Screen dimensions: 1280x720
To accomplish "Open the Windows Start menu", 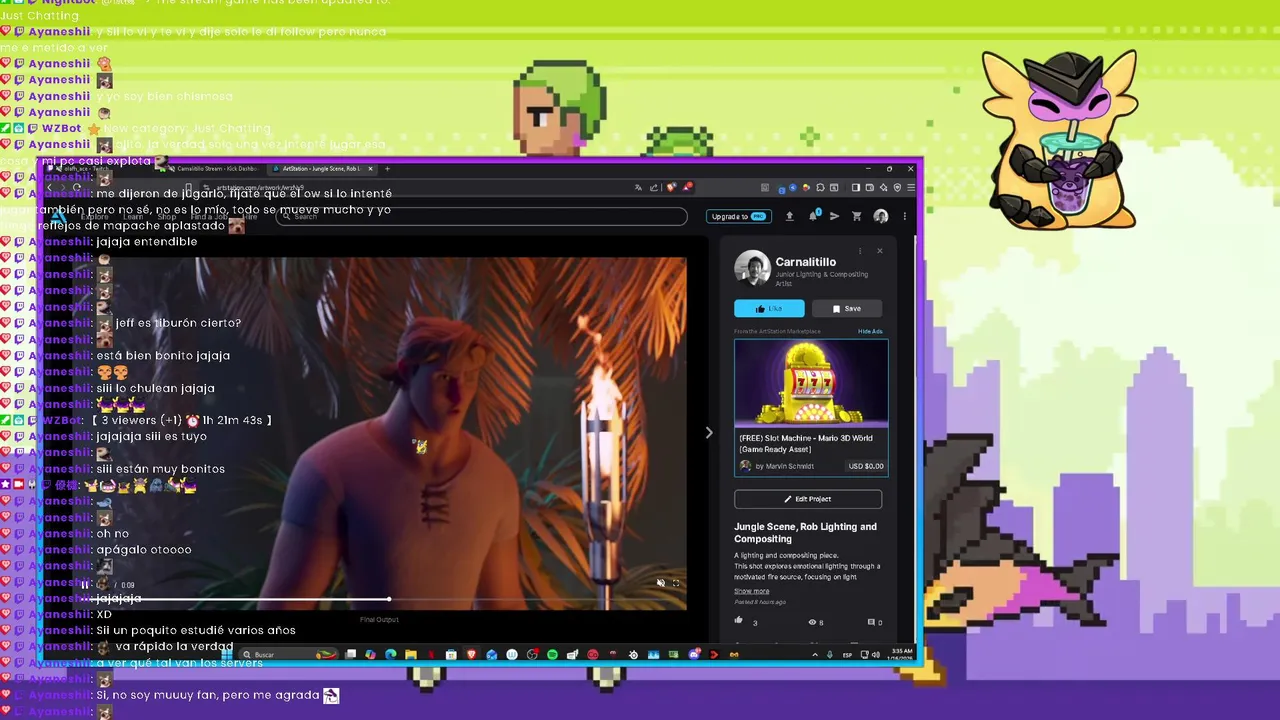I will point(228,654).
